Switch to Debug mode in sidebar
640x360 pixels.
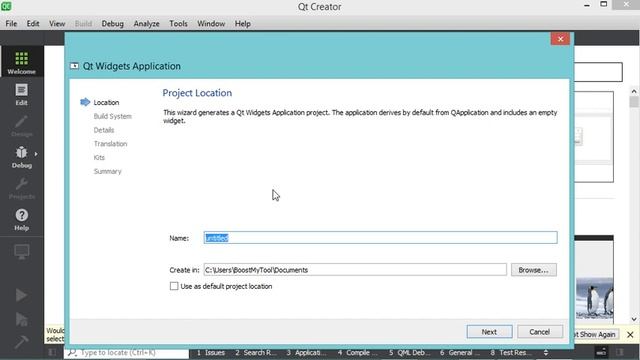[22, 157]
